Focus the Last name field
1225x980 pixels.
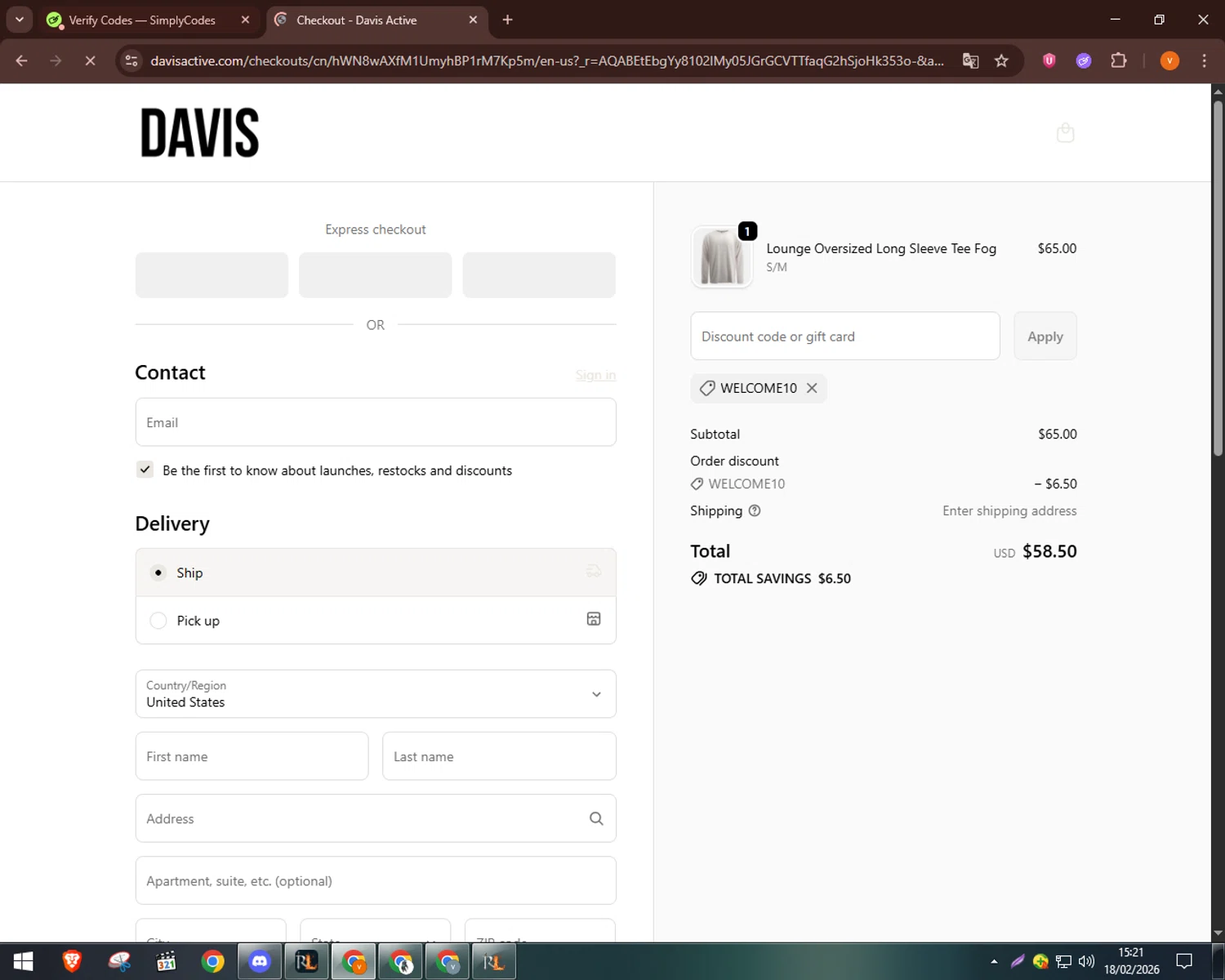tap(499, 756)
